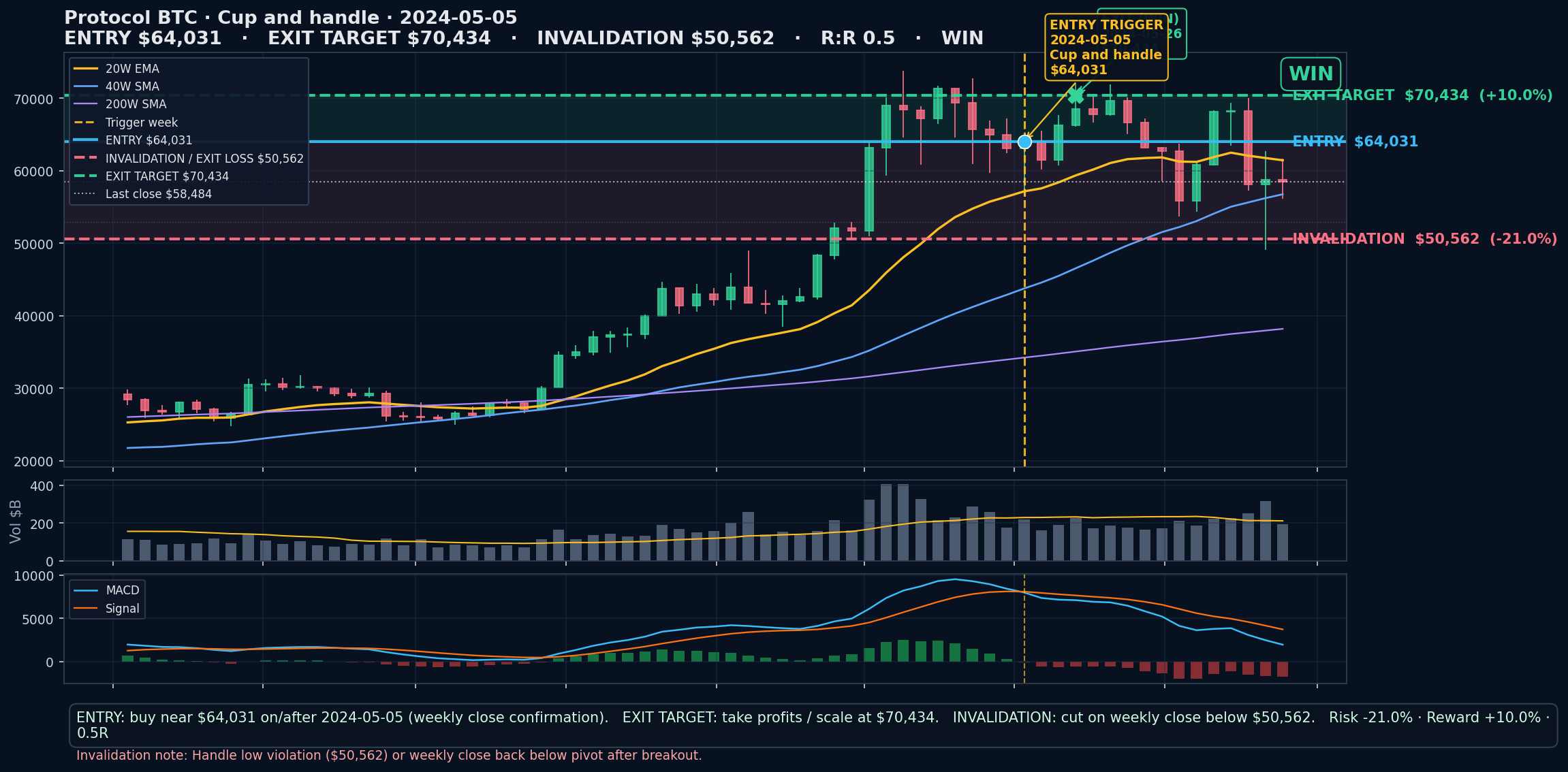Click the 'ENTRY $64,031' legend entry
1568x772 pixels.
point(133,140)
